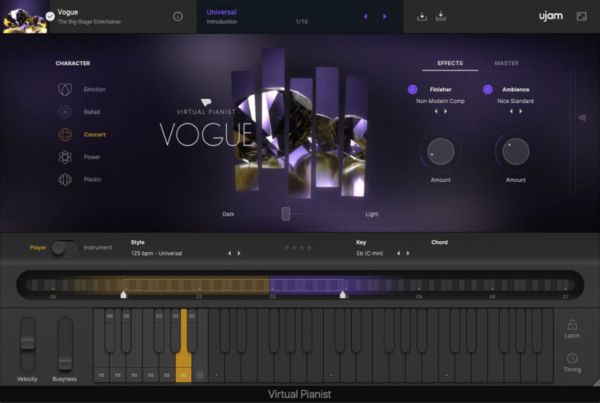
Task: Collapse the side panel triangle arrow
Action: point(582,117)
